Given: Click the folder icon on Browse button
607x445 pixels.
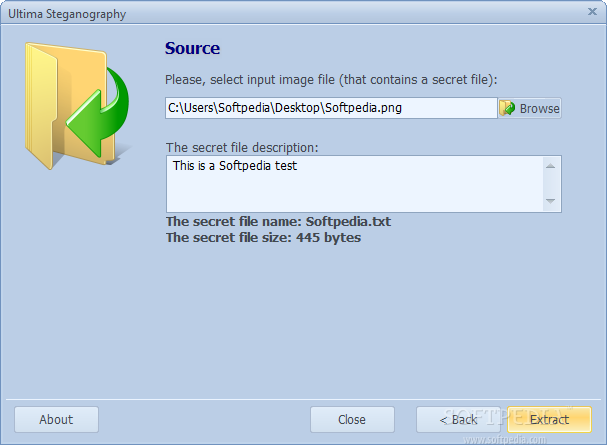Looking at the screenshot, I should pyautogui.click(x=507, y=108).
